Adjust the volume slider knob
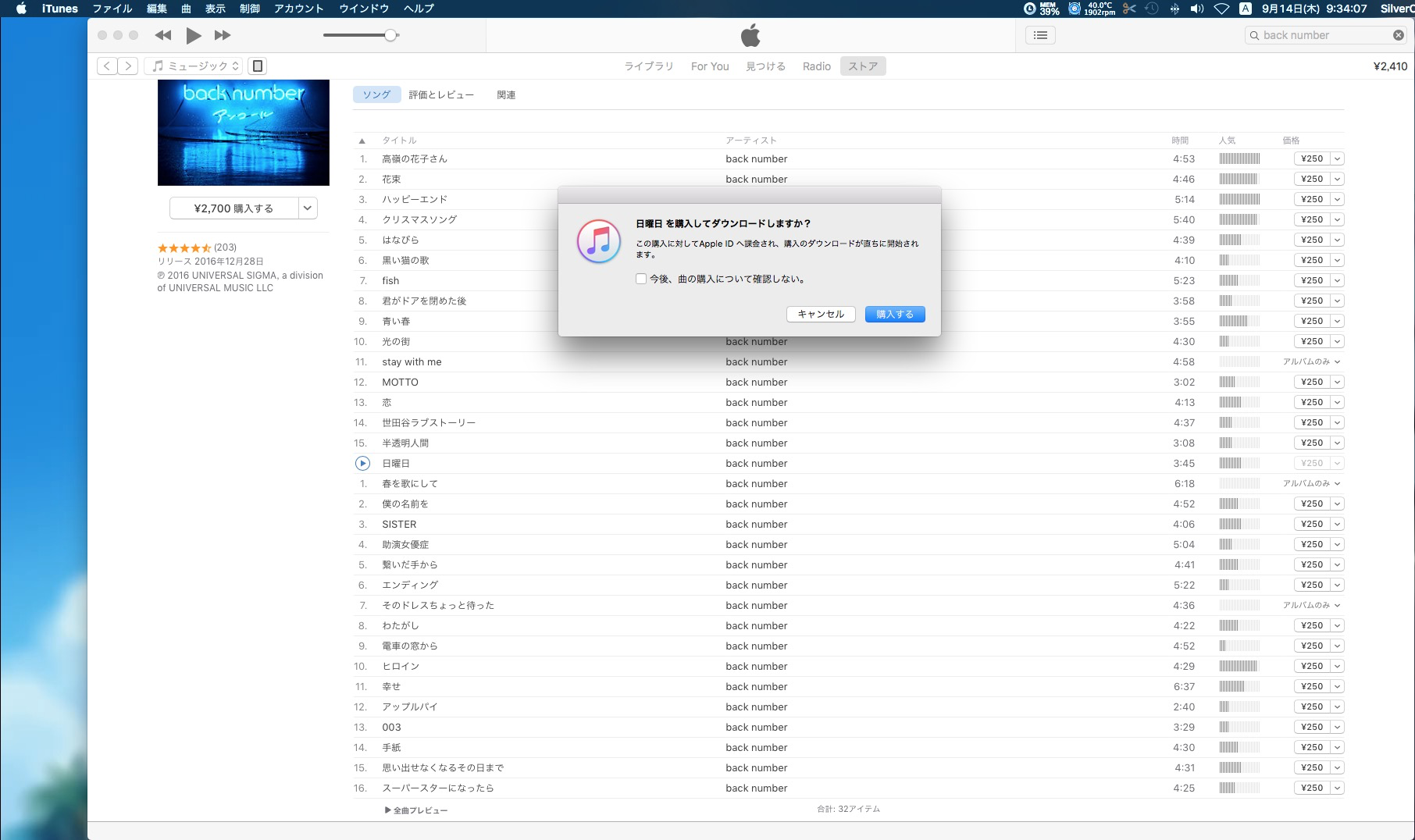 pos(390,35)
